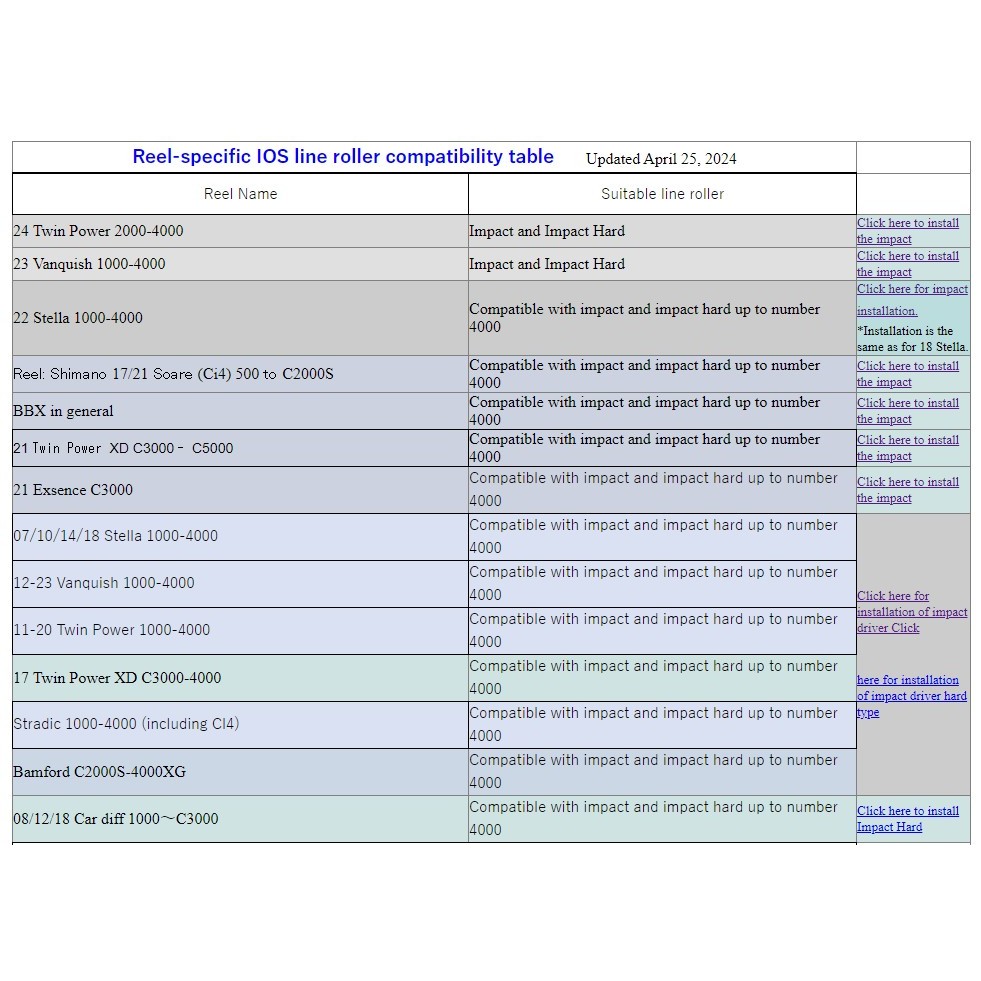Click the 22 Stella impact installation link
The image size is (981, 981).
(912, 299)
